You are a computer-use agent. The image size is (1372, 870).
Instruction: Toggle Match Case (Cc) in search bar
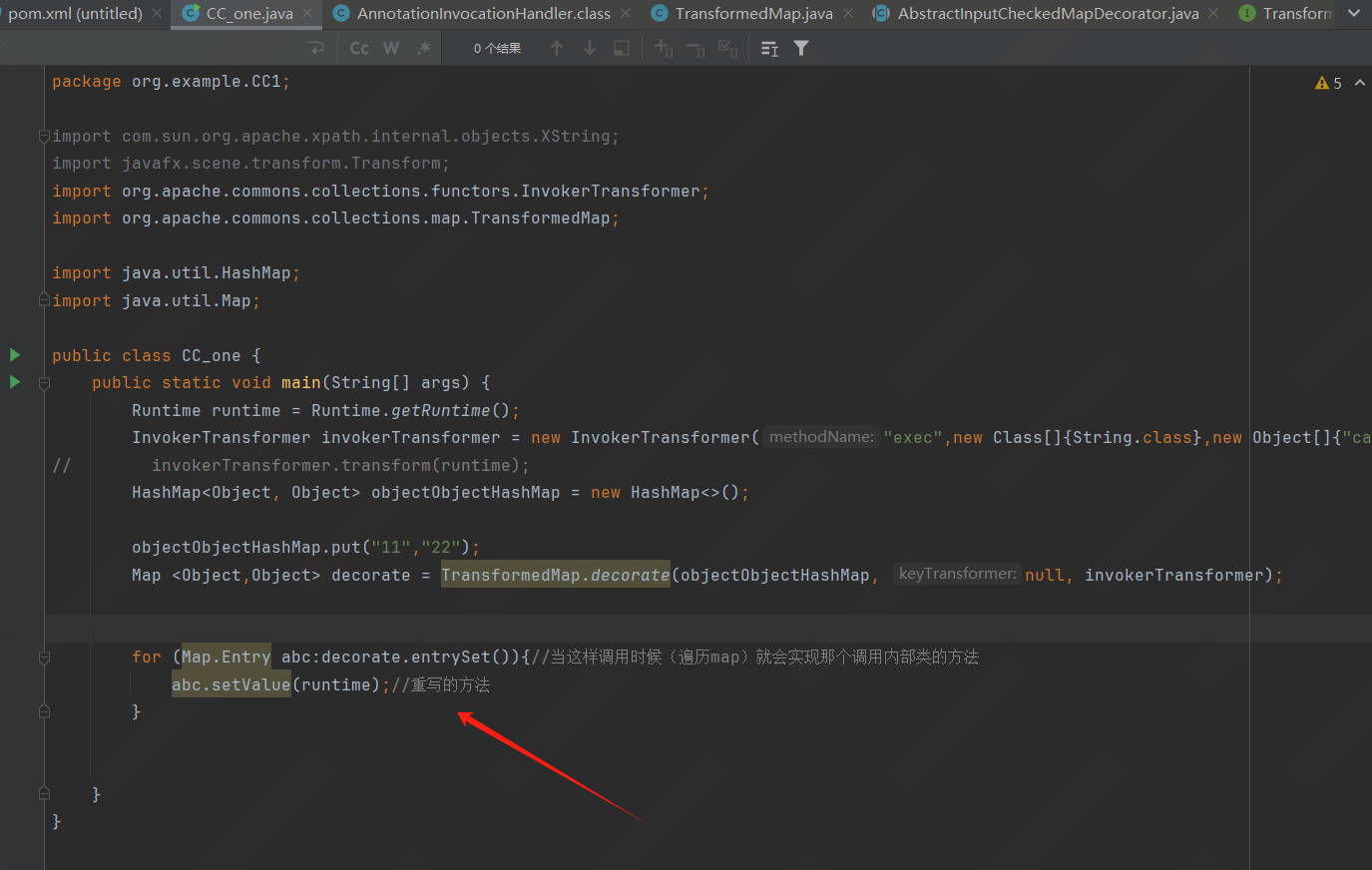pos(359,48)
